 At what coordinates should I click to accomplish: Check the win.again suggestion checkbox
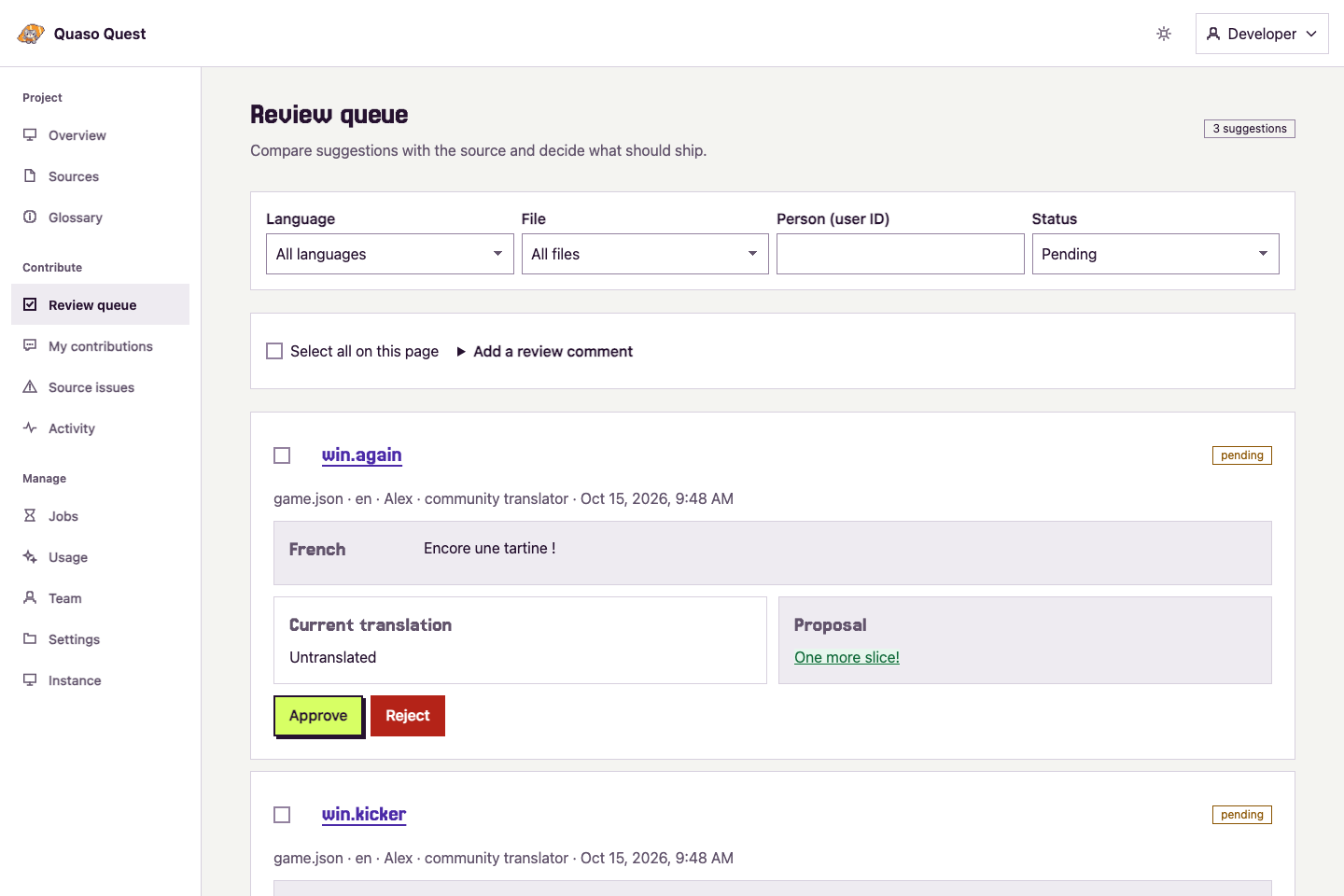coord(282,455)
